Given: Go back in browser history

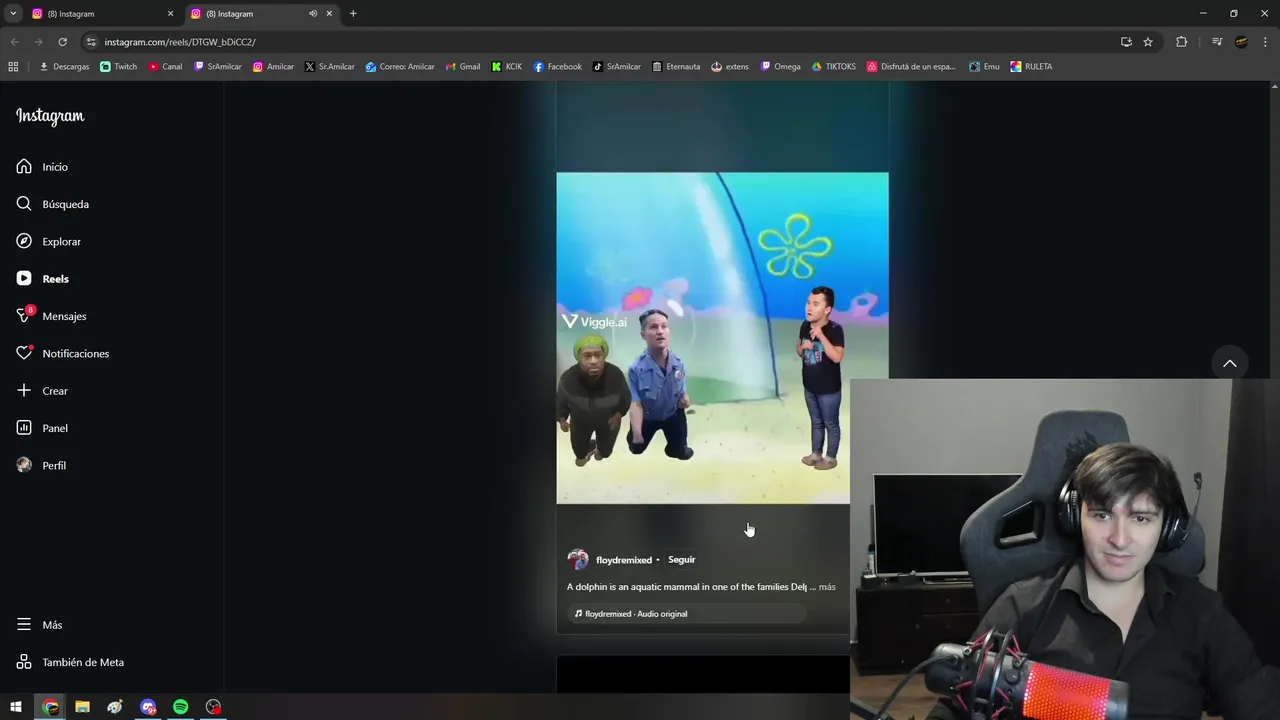Looking at the screenshot, I should pyautogui.click(x=14, y=42).
